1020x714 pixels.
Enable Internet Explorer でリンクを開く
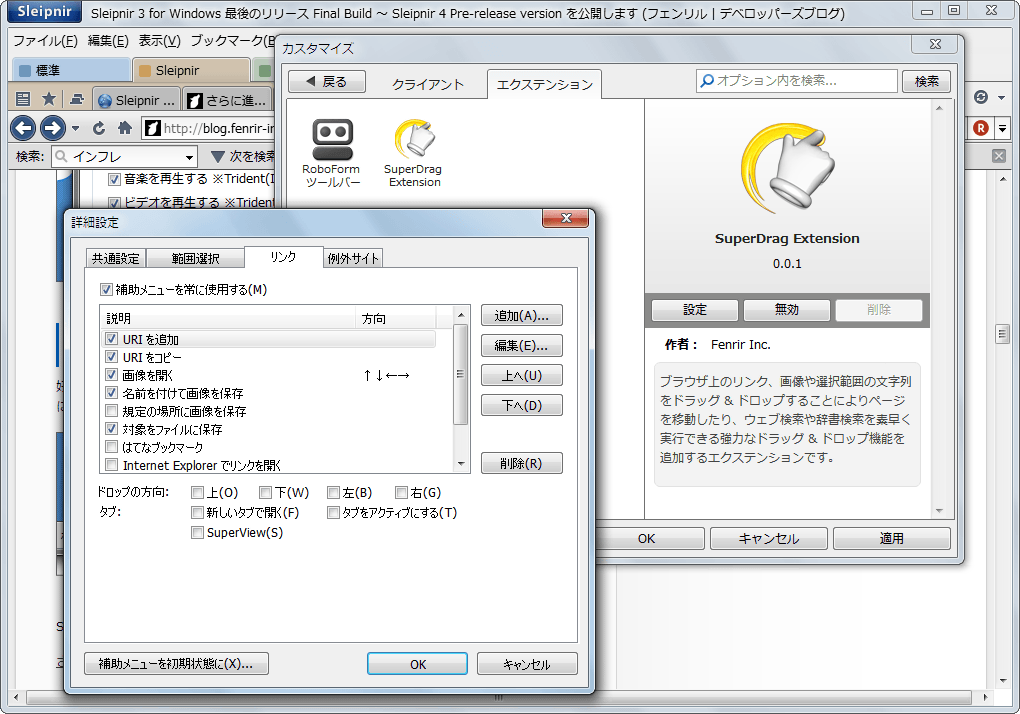click(111, 465)
